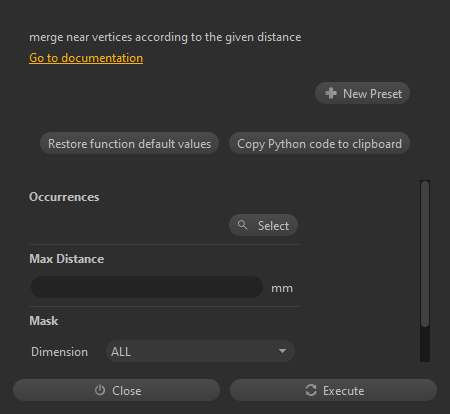
Task: Focus the Max Distance input field
Action: [147, 287]
